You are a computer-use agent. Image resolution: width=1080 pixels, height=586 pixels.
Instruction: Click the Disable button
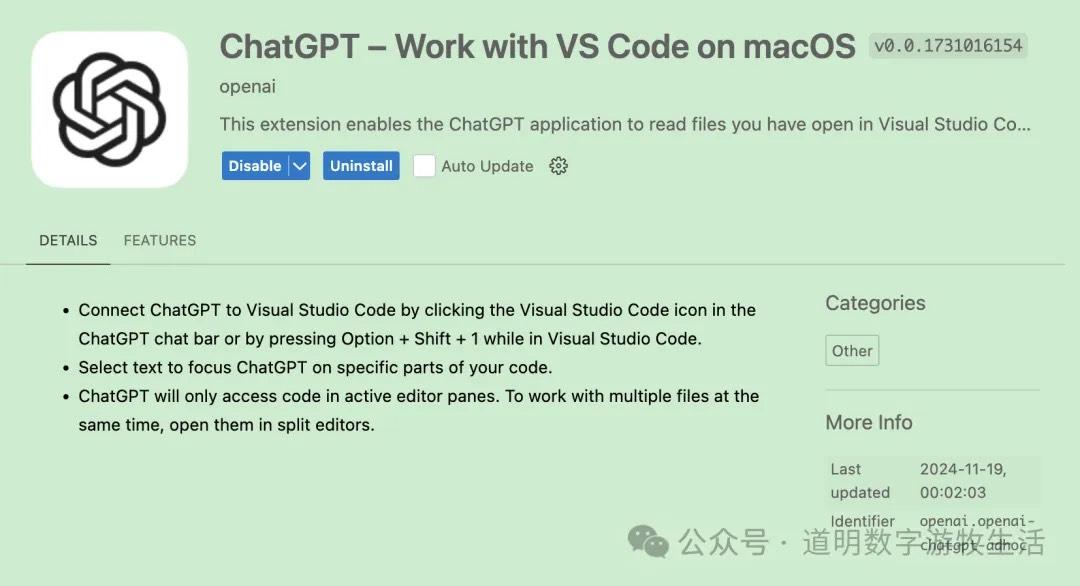(256, 166)
